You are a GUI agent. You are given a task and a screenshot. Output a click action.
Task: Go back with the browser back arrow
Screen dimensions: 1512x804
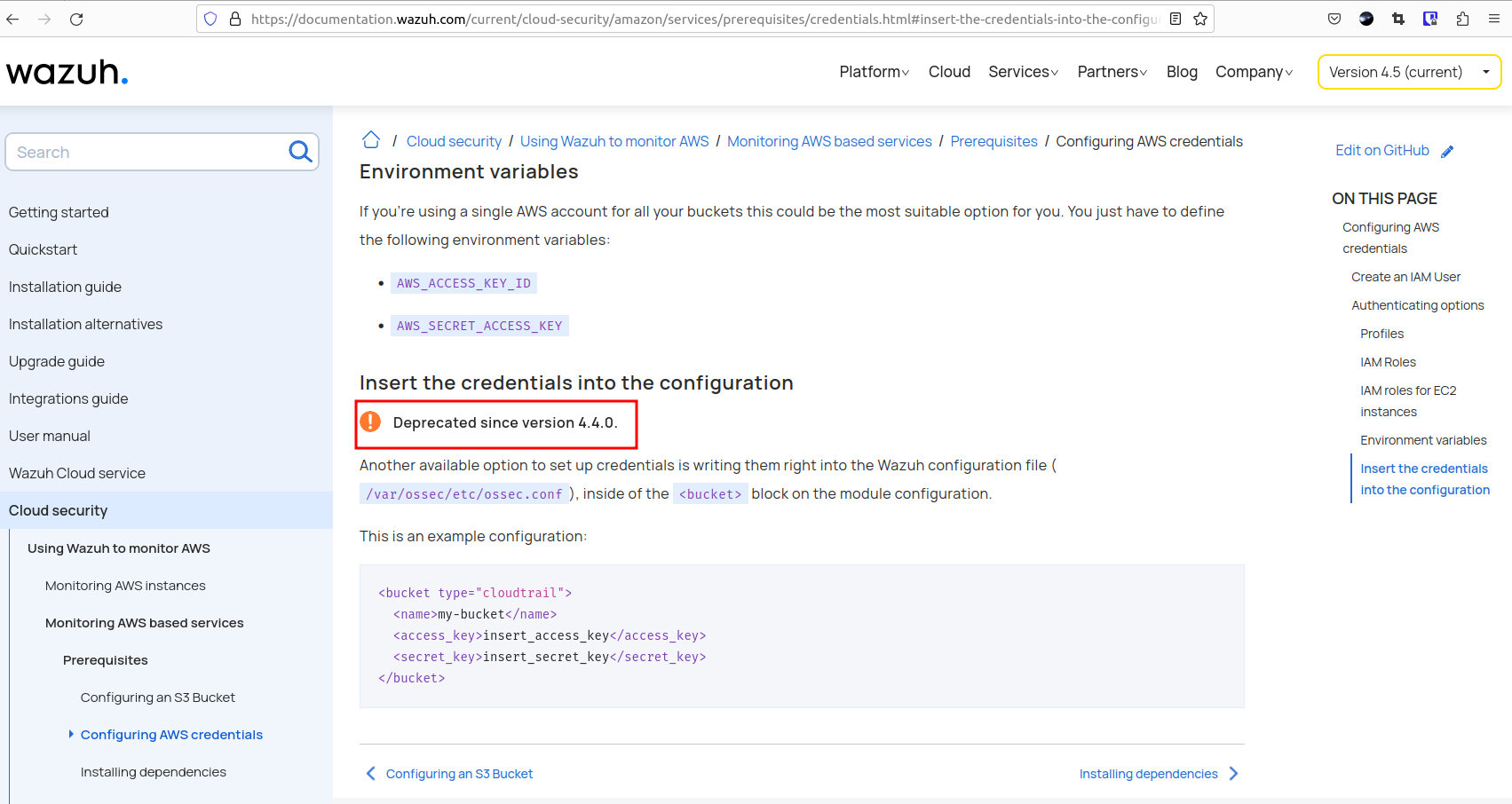click(12, 19)
